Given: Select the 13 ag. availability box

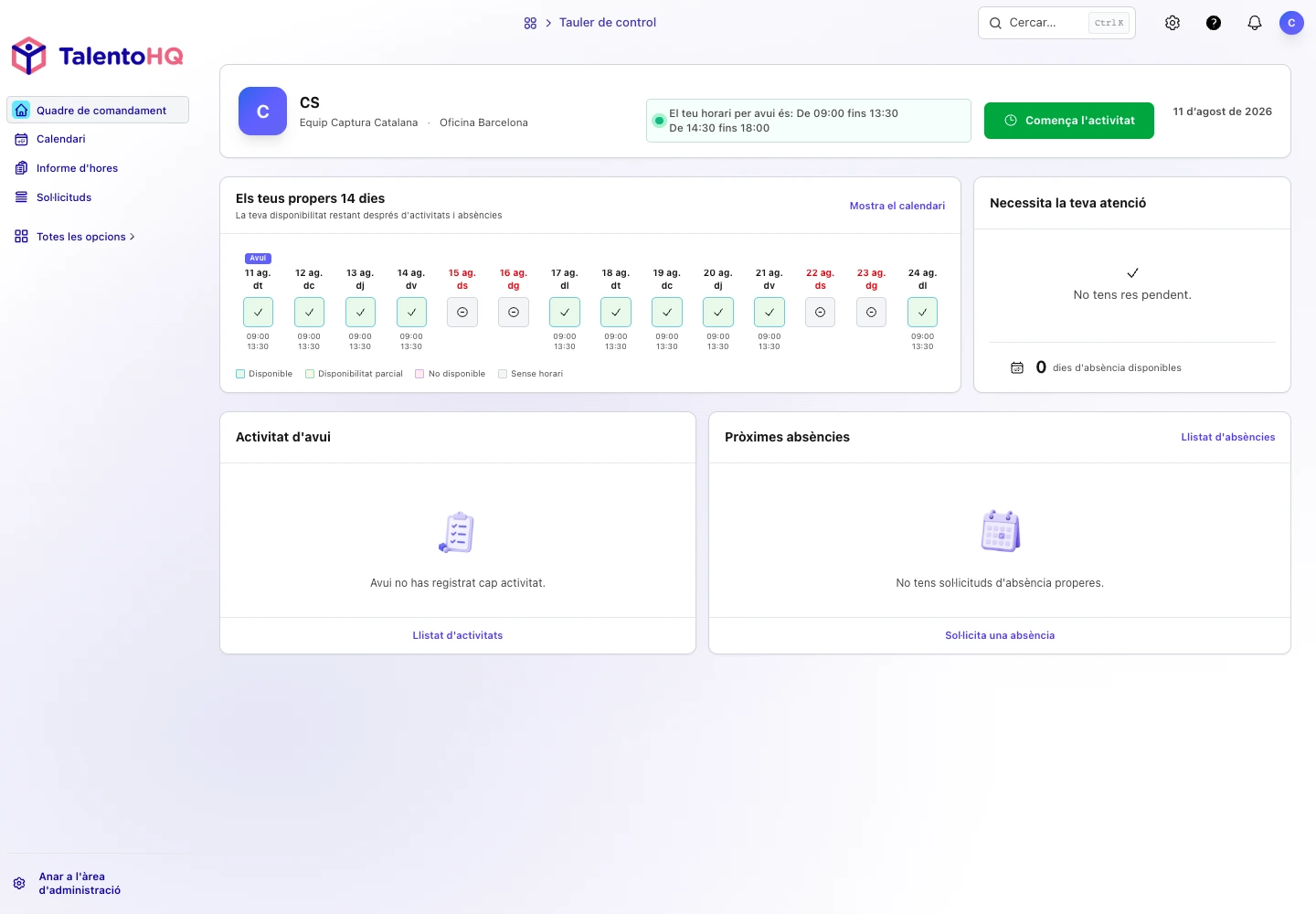Looking at the screenshot, I should coord(360,312).
